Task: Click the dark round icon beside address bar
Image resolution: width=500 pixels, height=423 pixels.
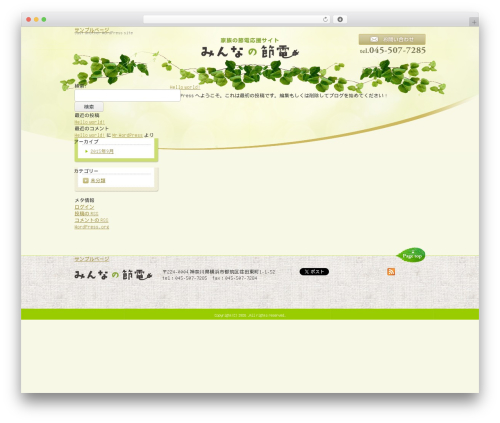Action: (x=340, y=20)
